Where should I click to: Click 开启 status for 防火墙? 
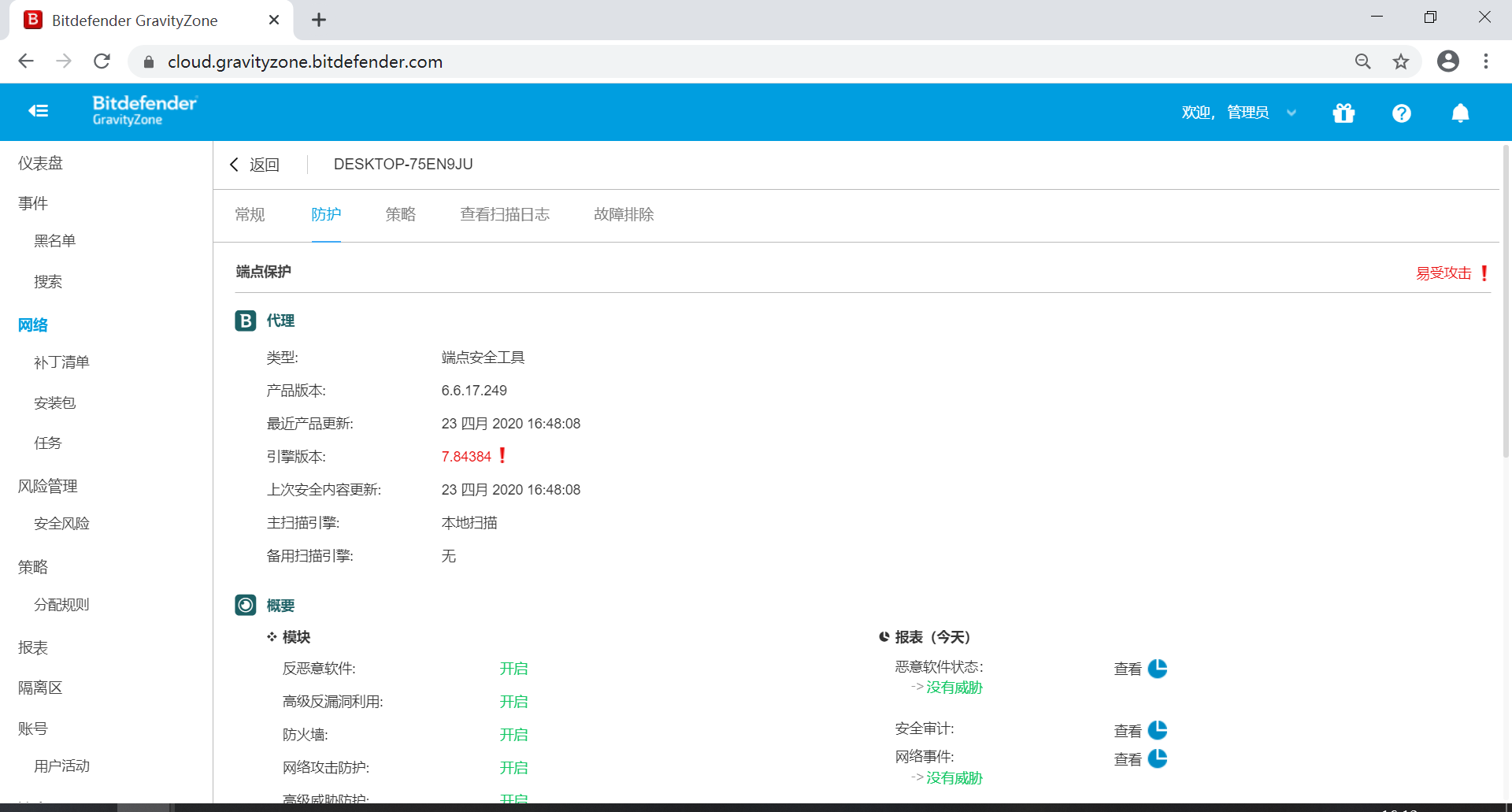513,735
